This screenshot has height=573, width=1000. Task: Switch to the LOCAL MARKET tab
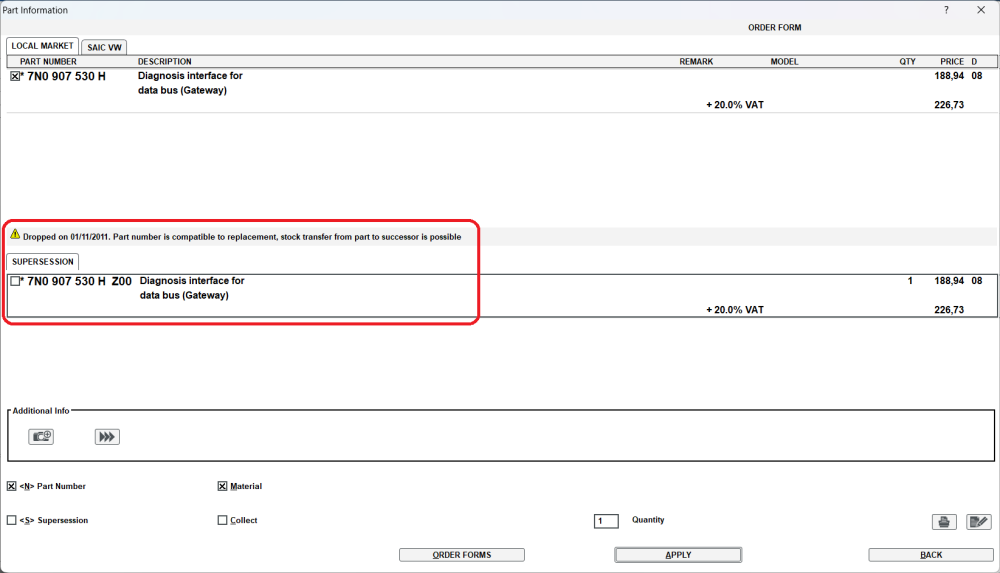click(42, 46)
